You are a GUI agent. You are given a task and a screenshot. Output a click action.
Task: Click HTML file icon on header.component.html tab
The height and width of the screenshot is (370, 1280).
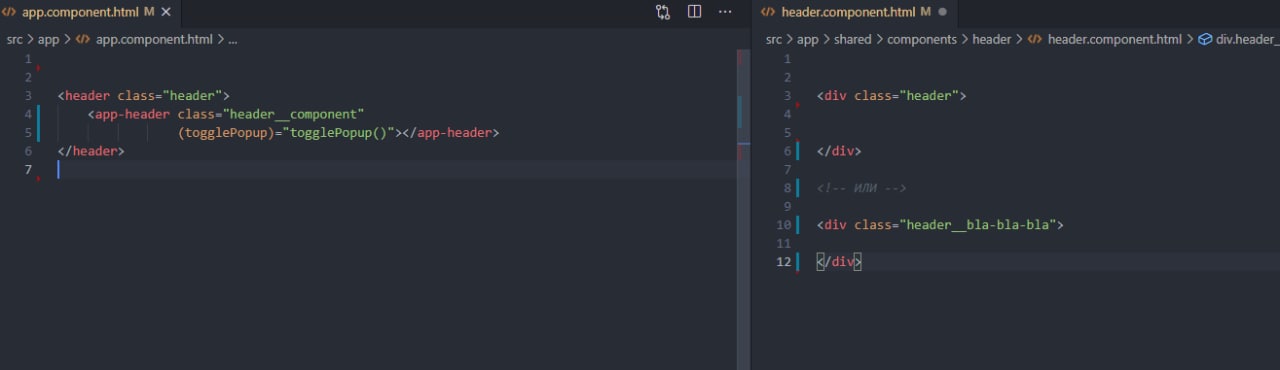click(768, 12)
